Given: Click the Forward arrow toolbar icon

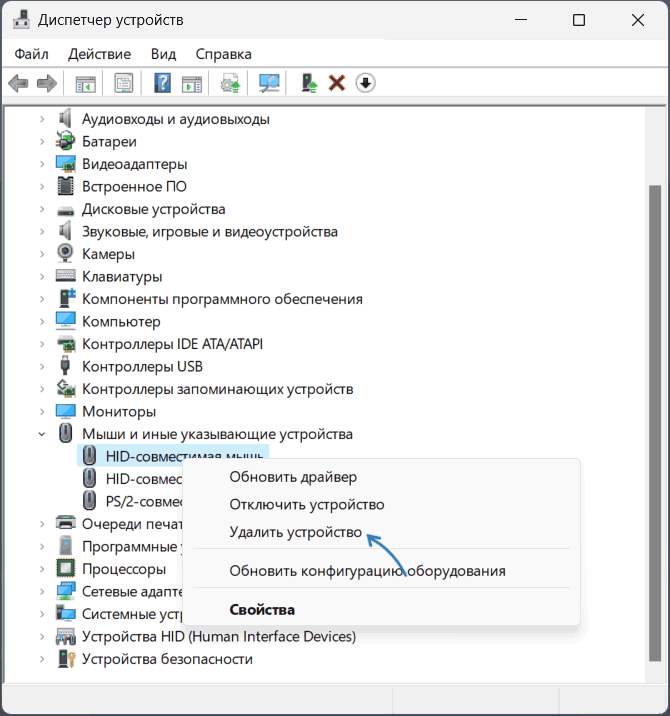Looking at the screenshot, I should pos(47,84).
